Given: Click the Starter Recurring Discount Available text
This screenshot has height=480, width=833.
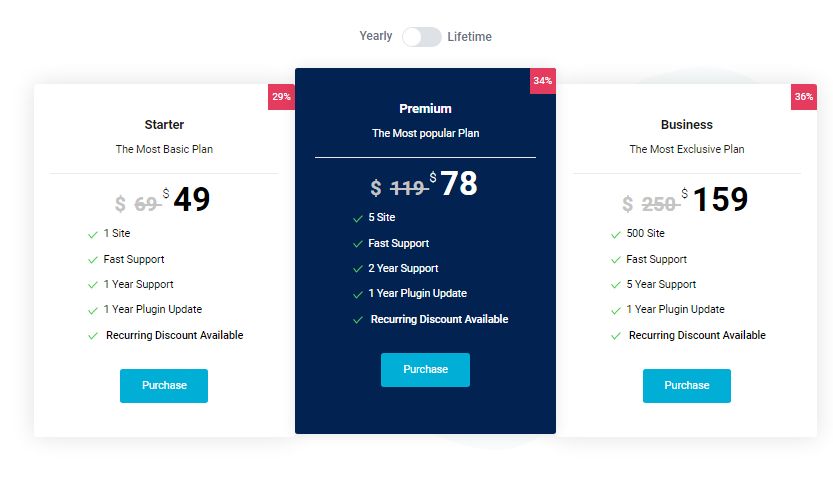Looking at the screenshot, I should pos(174,336).
